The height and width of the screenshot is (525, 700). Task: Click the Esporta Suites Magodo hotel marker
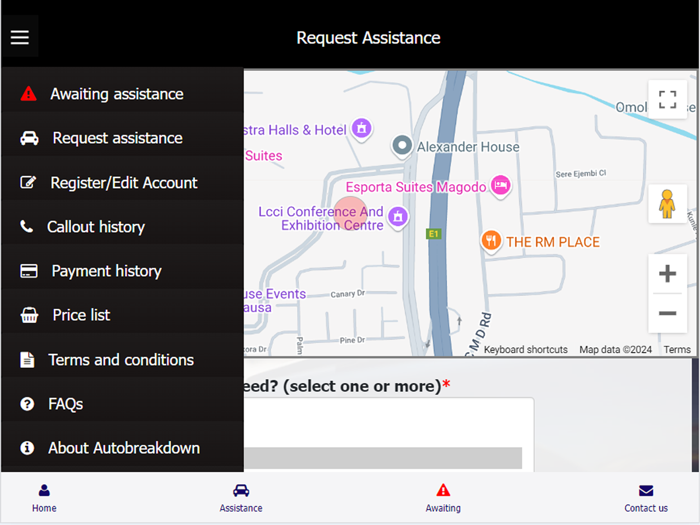pos(500,186)
